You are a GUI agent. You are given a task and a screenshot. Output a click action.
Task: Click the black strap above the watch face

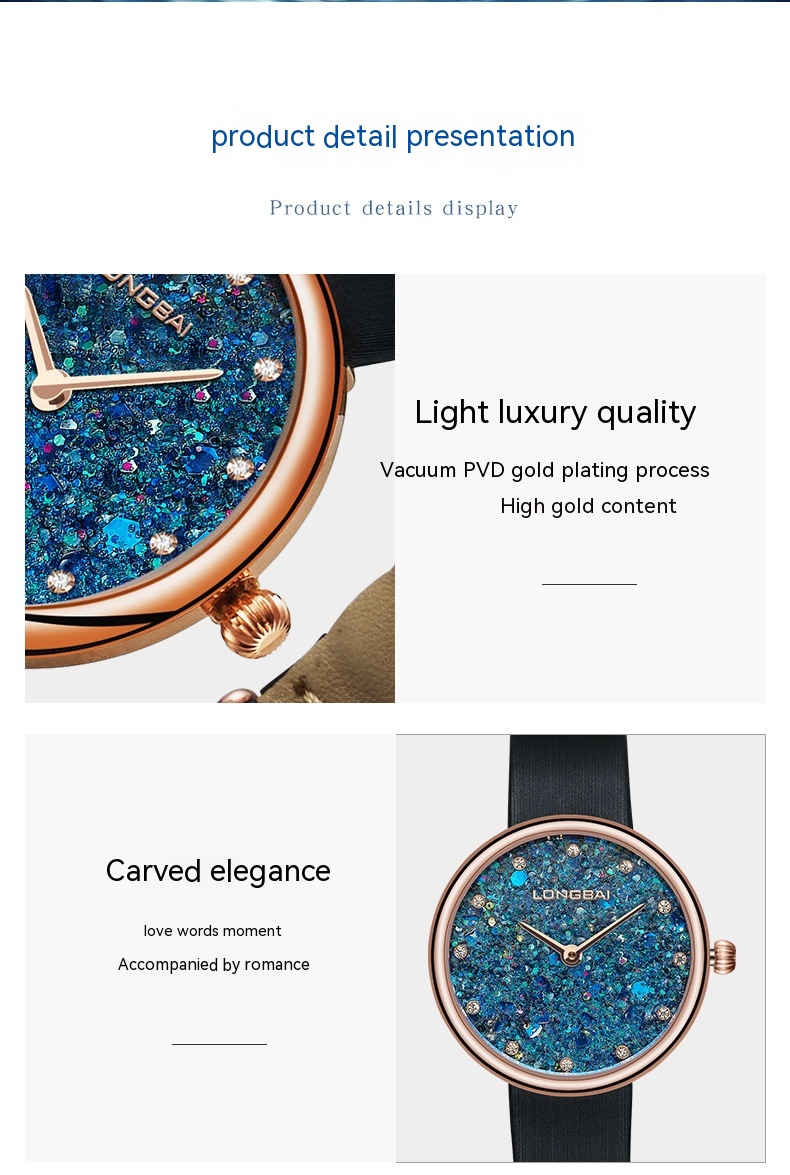point(571,776)
